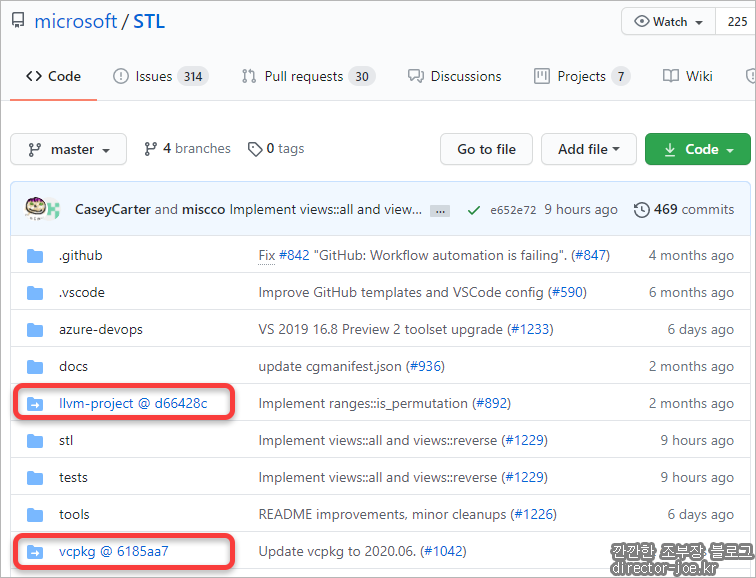
Task: Click the folder icon for .vscode
Action: pos(35,293)
